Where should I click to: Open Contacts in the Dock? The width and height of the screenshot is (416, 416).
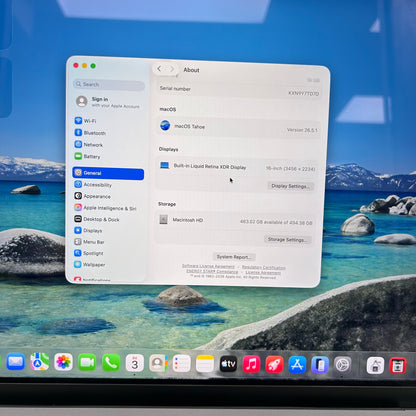point(158,363)
